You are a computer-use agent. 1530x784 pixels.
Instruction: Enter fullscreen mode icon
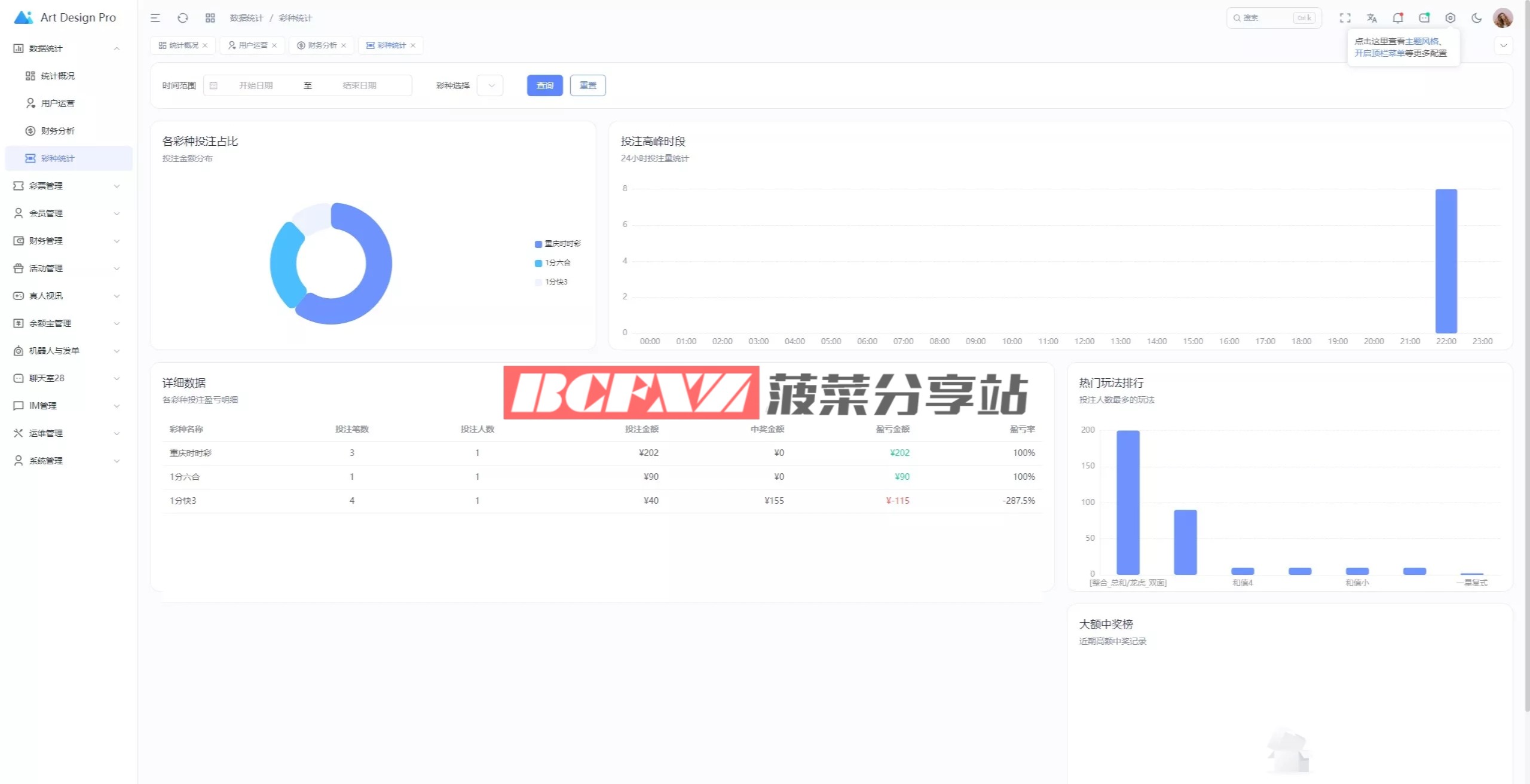[1345, 18]
